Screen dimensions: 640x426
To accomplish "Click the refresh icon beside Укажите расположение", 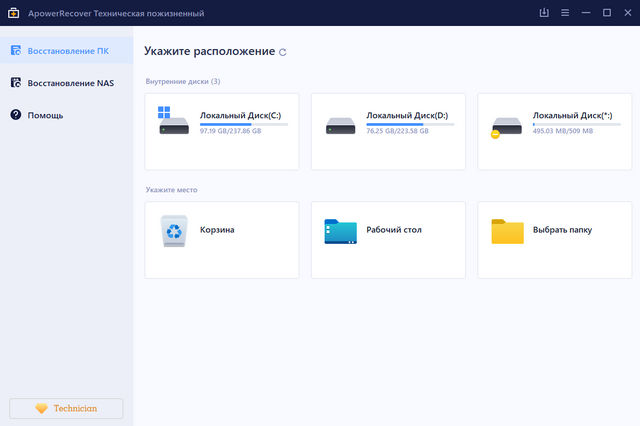I will [283, 52].
